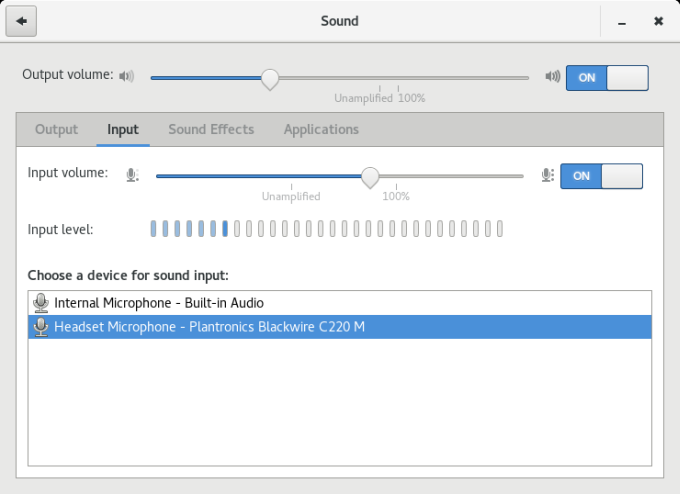Screen dimensions: 680x494
Task: Switch to the Output tab
Action: pyautogui.click(x=56, y=129)
